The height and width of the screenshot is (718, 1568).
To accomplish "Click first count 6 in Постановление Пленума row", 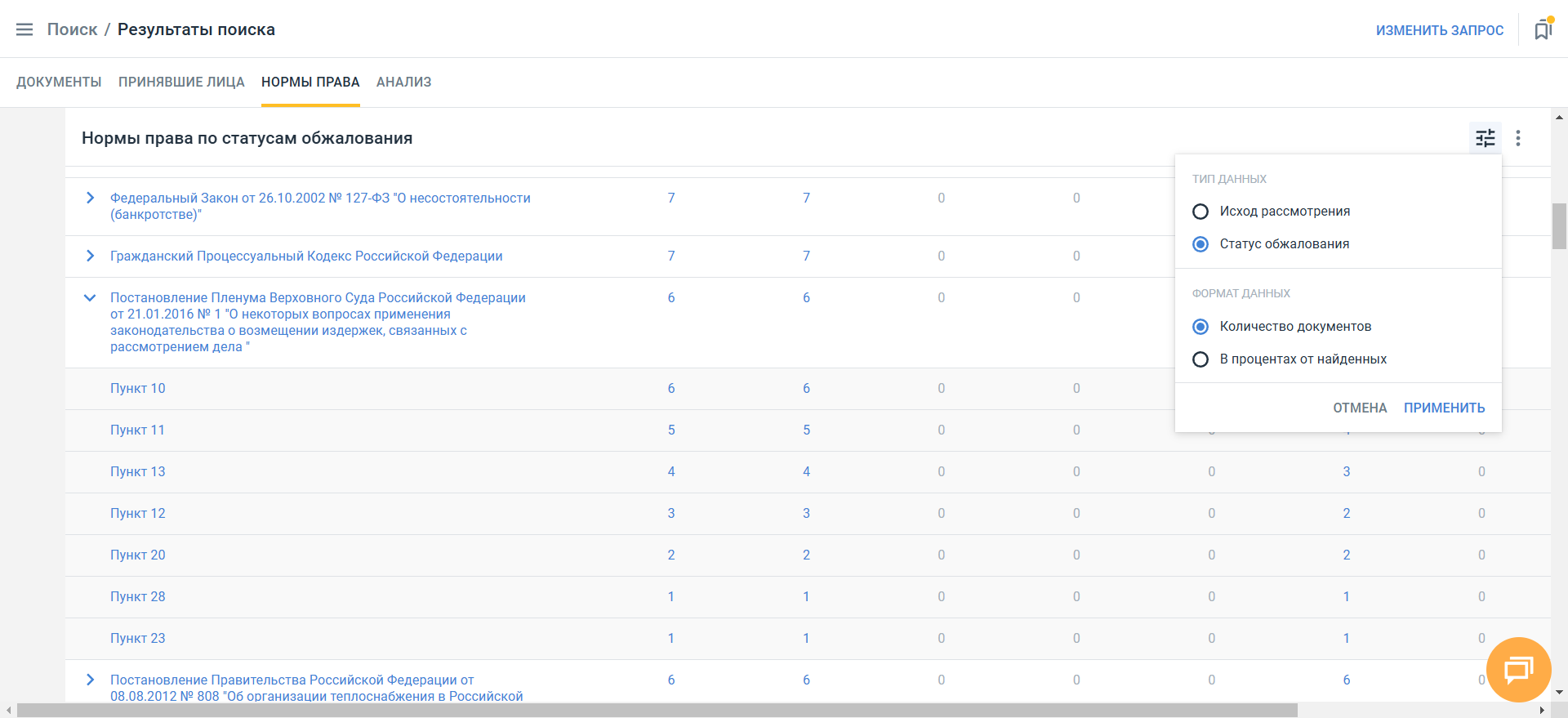I will click(x=671, y=297).
